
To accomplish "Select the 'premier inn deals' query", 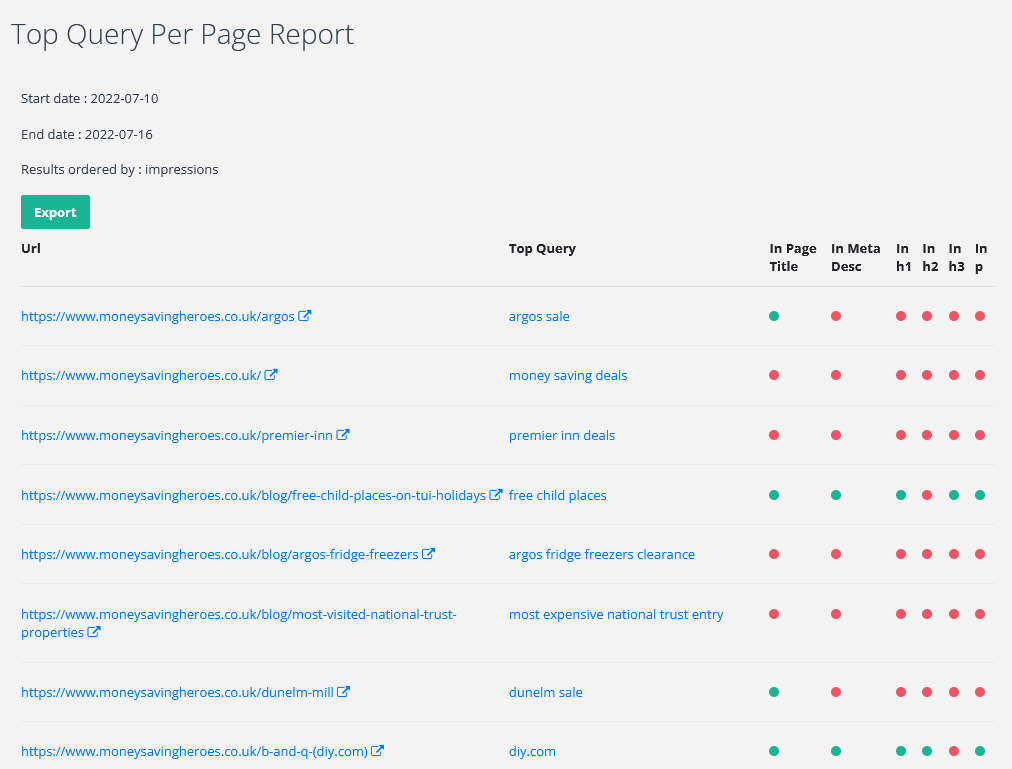I will click(562, 436).
